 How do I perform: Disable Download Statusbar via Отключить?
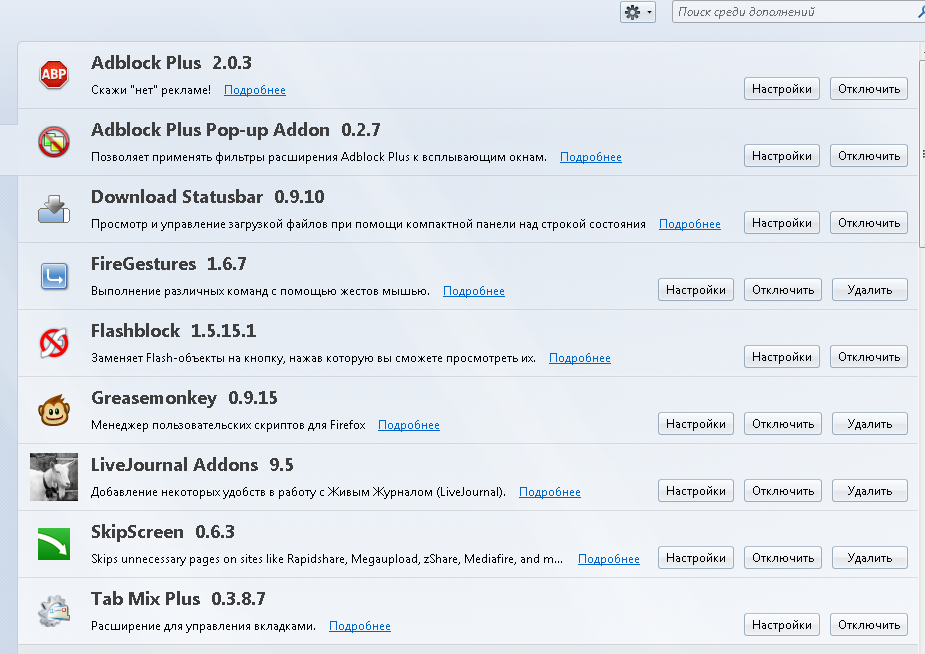(x=869, y=223)
